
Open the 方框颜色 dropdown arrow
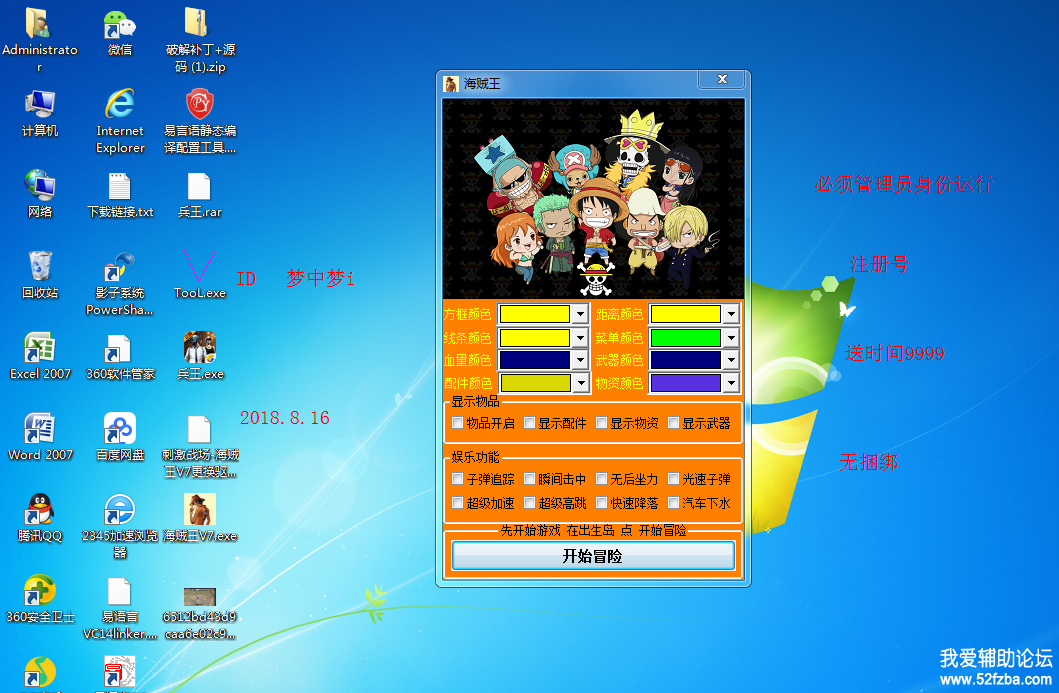coord(580,314)
